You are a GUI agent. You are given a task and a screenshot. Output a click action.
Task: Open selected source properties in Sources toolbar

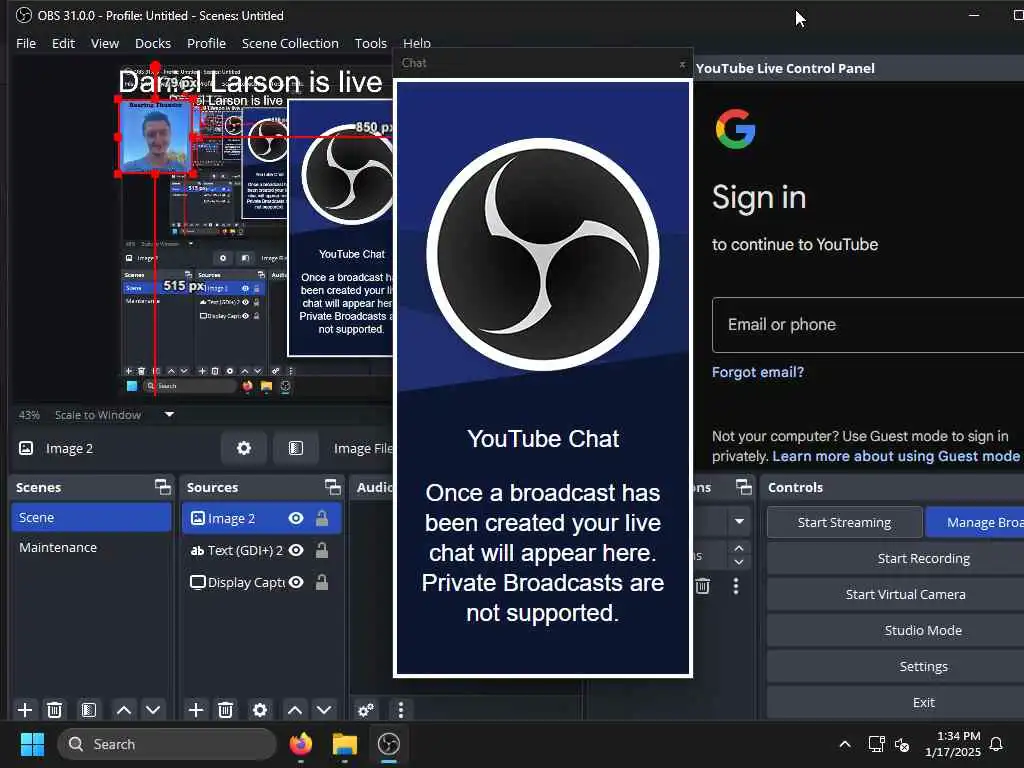click(259, 710)
